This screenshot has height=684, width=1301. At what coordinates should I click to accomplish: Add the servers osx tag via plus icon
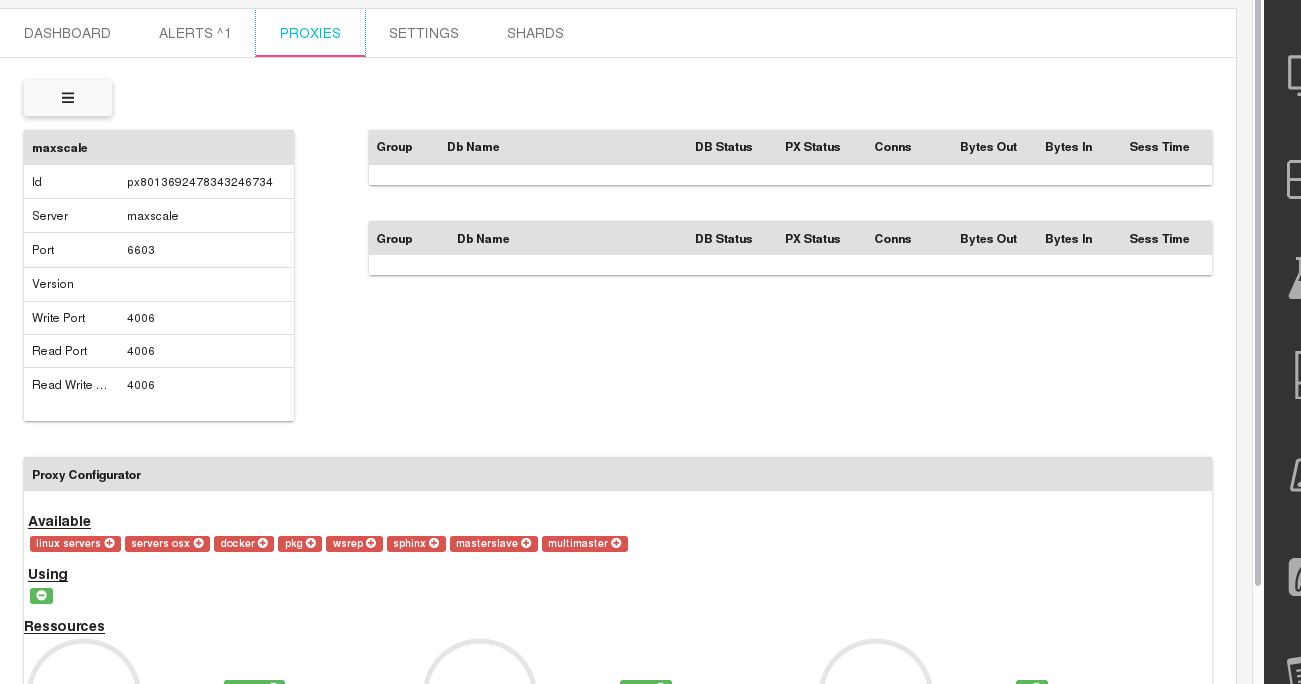pyautogui.click(x=199, y=544)
